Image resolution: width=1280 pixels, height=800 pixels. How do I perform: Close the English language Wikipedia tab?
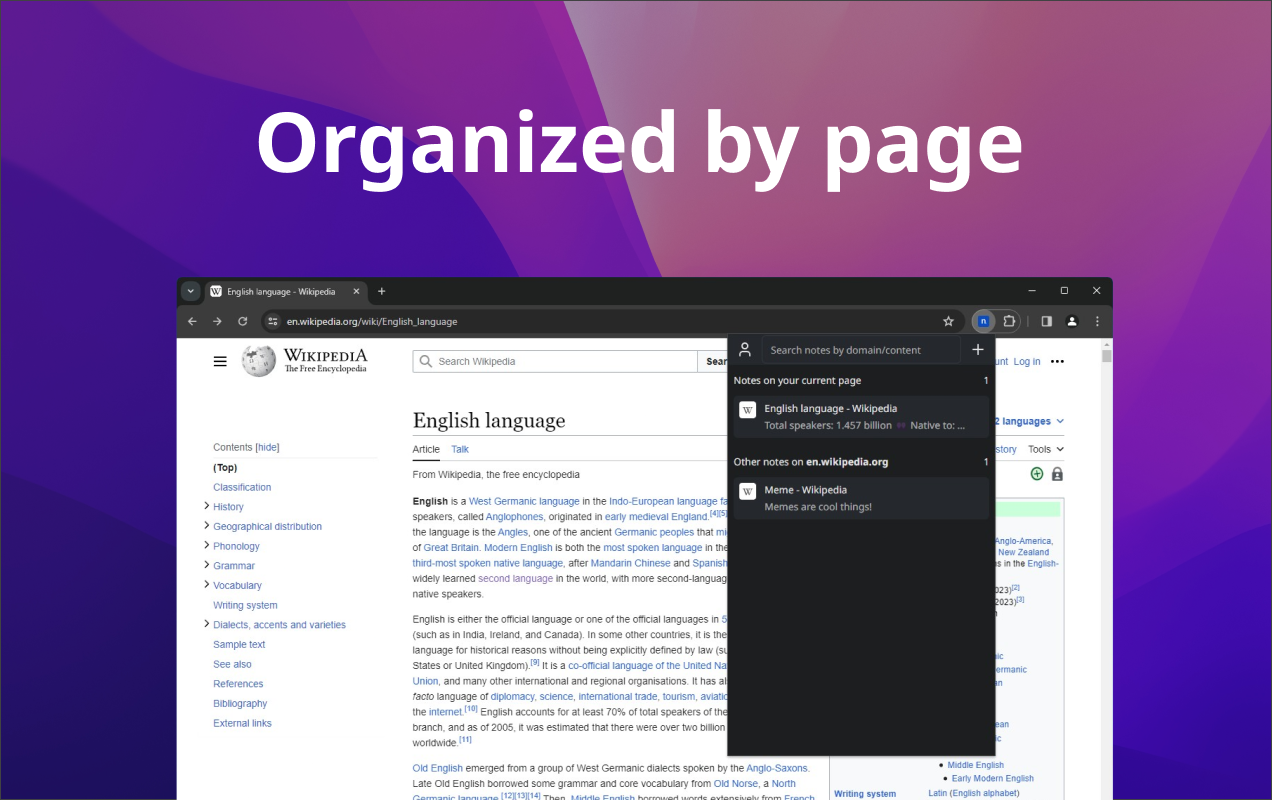(356, 291)
